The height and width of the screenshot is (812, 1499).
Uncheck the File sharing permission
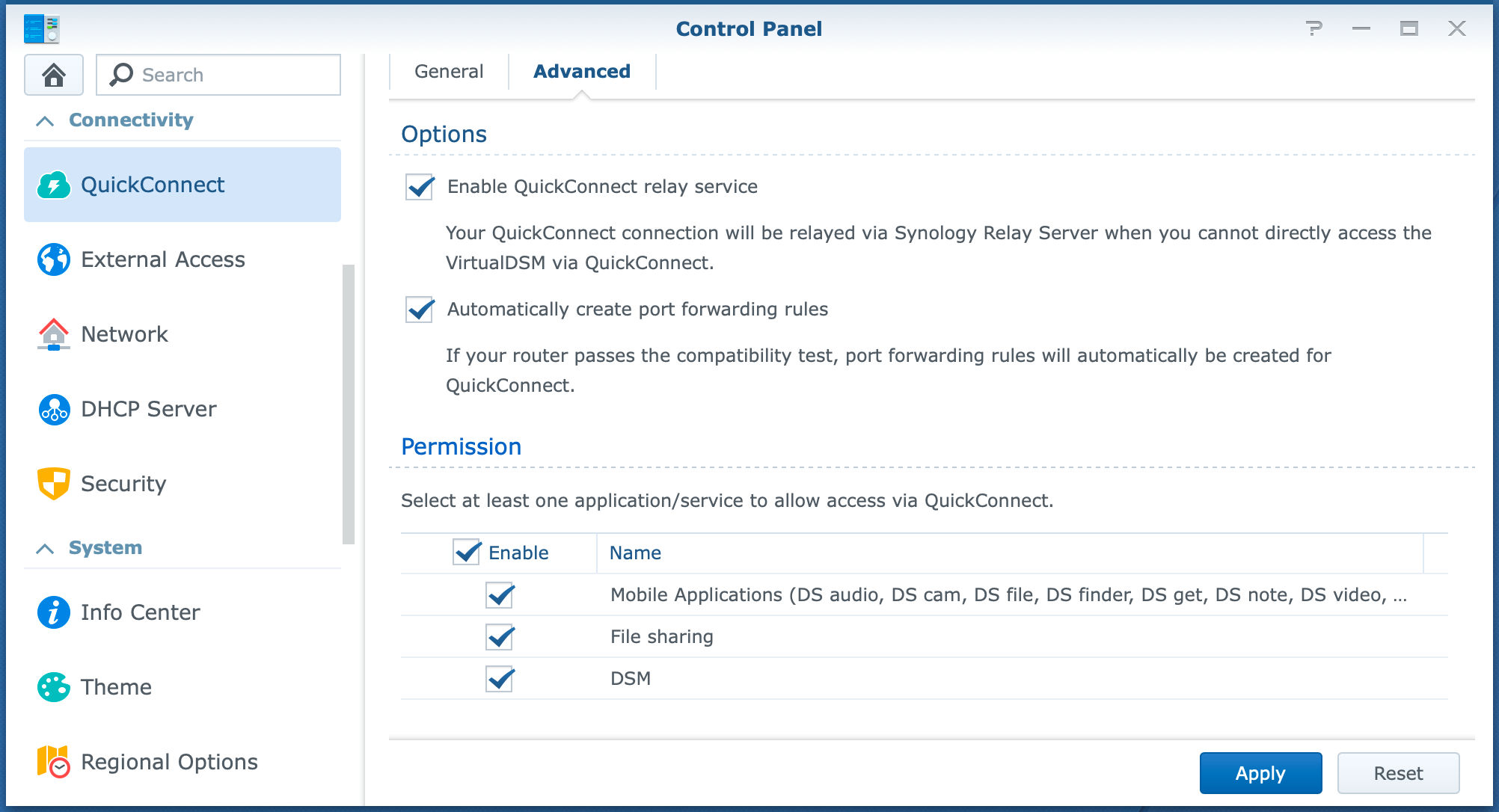pyautogui.click(x=500, y=637)
